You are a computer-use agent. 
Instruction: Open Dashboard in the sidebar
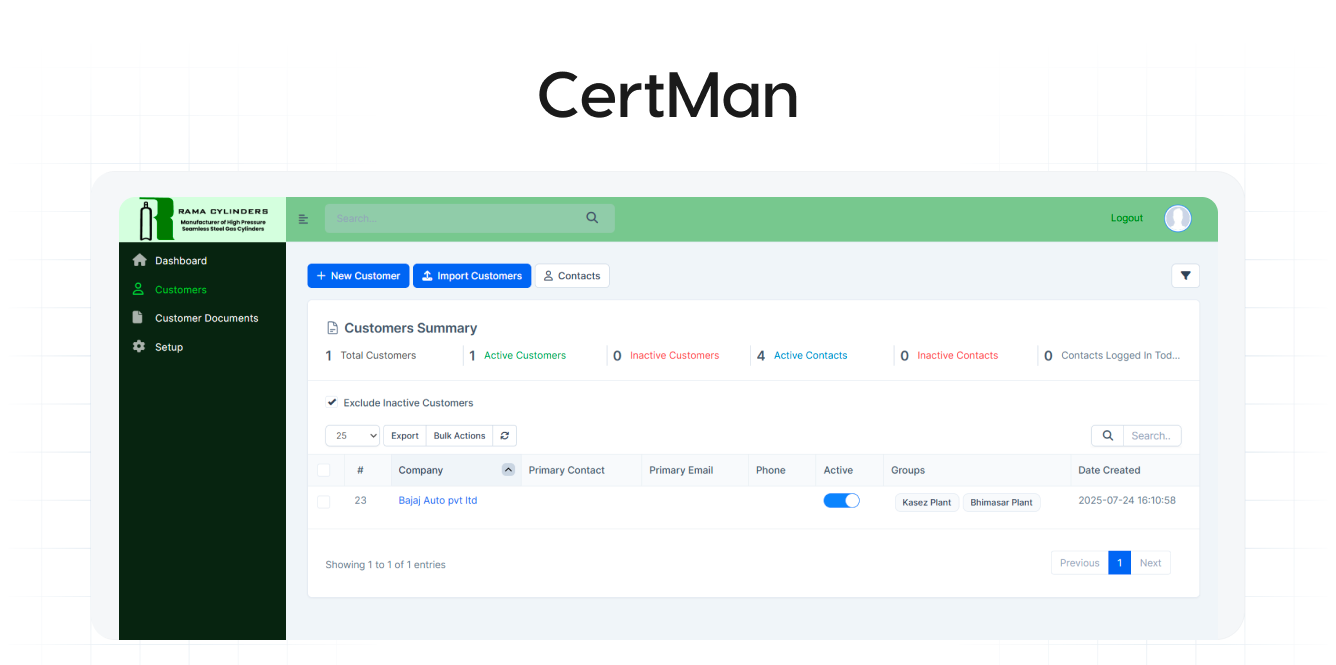180,261
